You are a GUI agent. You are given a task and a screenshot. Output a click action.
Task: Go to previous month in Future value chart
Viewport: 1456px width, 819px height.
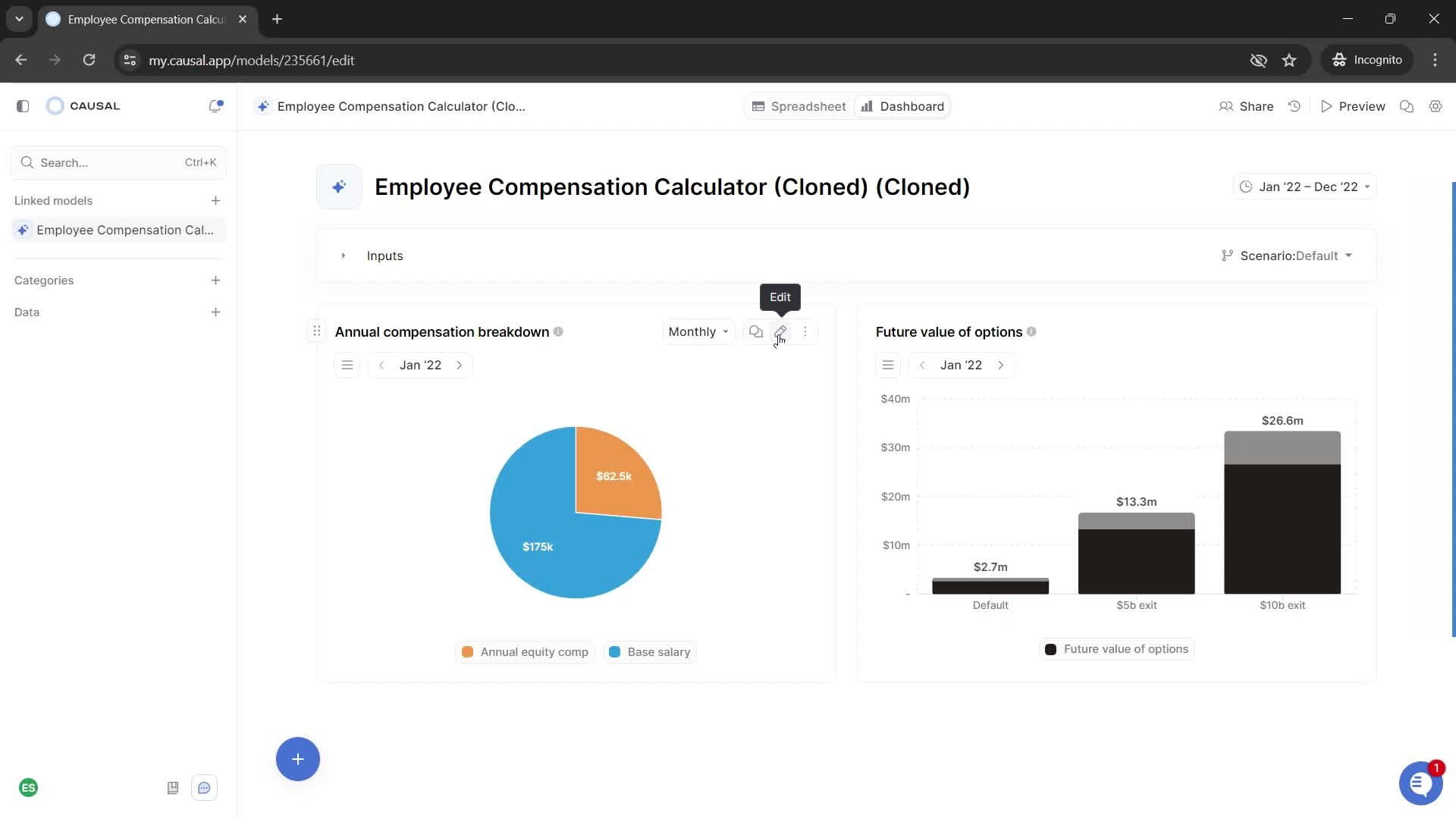[922, 365]
